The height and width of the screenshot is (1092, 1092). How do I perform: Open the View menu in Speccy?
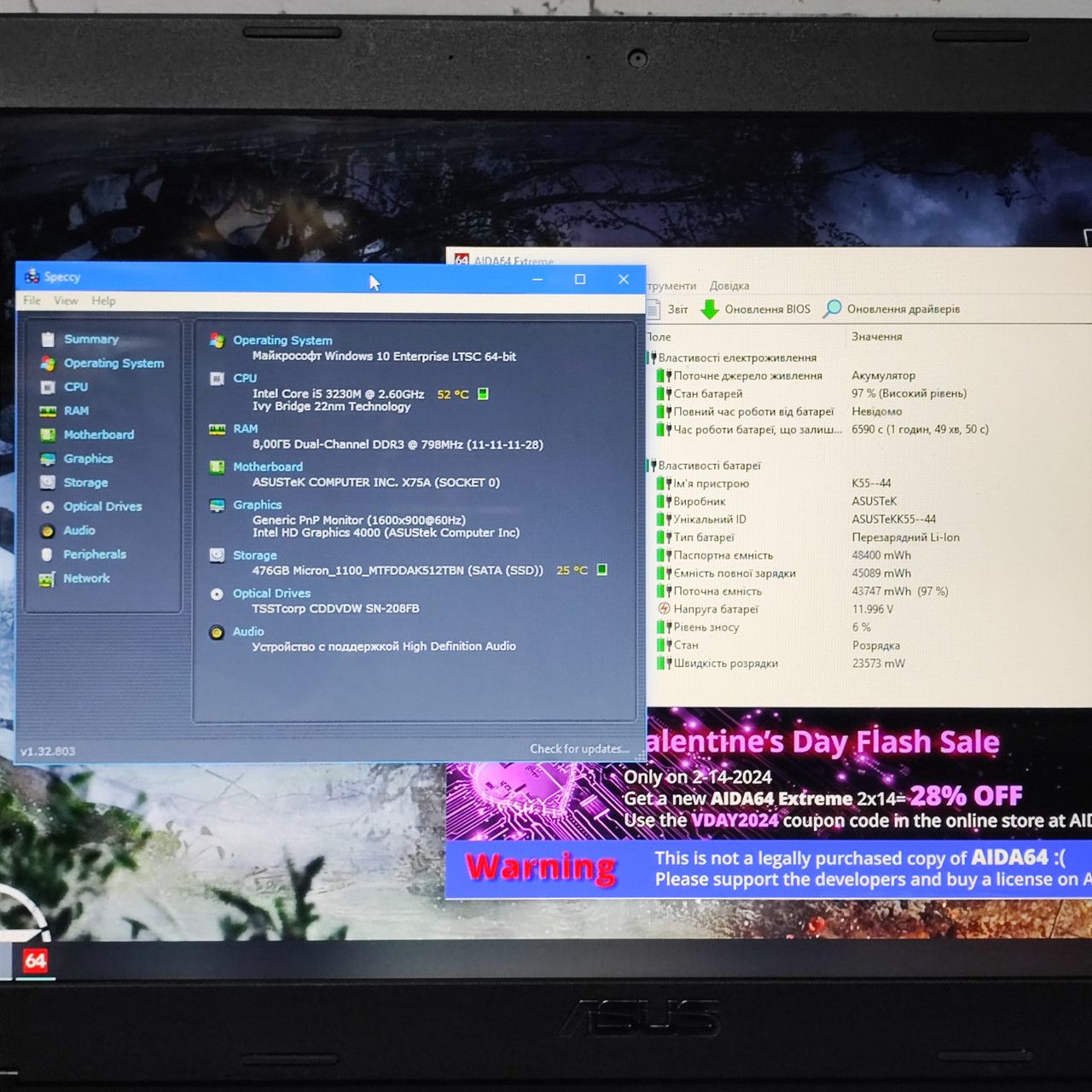coord(66,301)
